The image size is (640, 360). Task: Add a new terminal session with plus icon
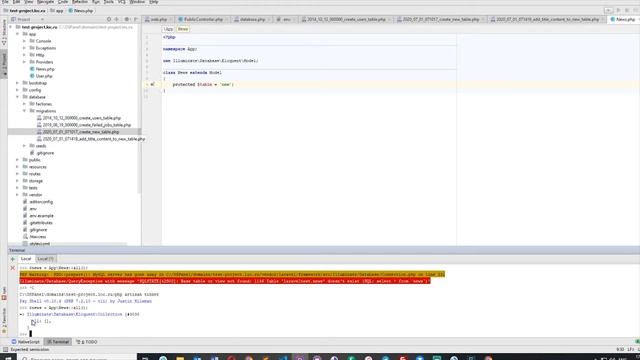(13, 259)
